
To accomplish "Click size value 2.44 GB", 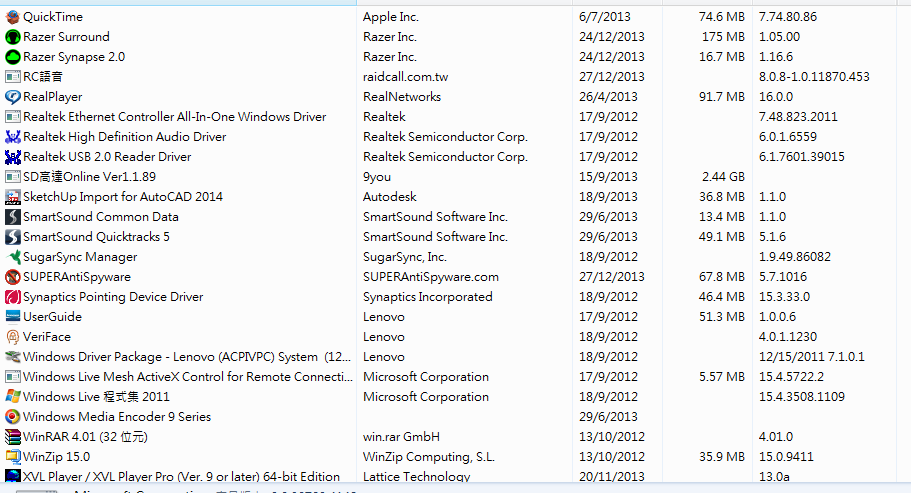I will coord(723,177).
